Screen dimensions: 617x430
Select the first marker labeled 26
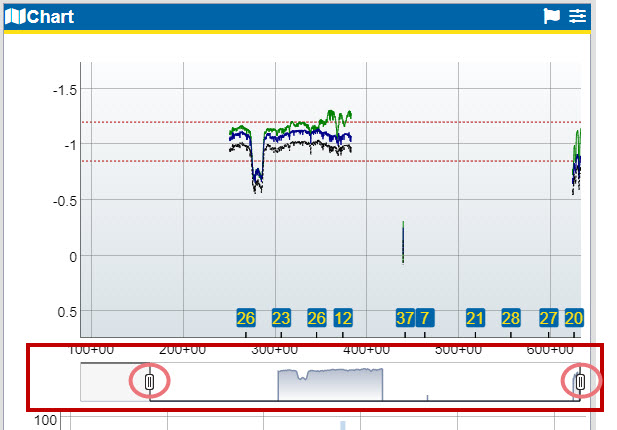pyautogui.click(x=246, y=318)
